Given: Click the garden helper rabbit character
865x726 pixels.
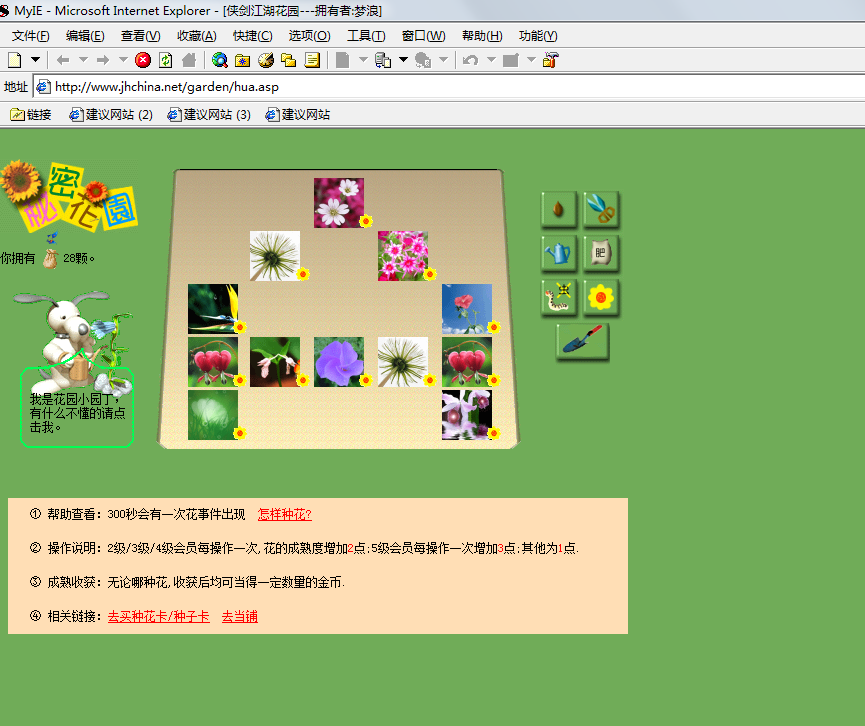Looking at the screenshot, I should pyautogui.click(x=74, y=341).
